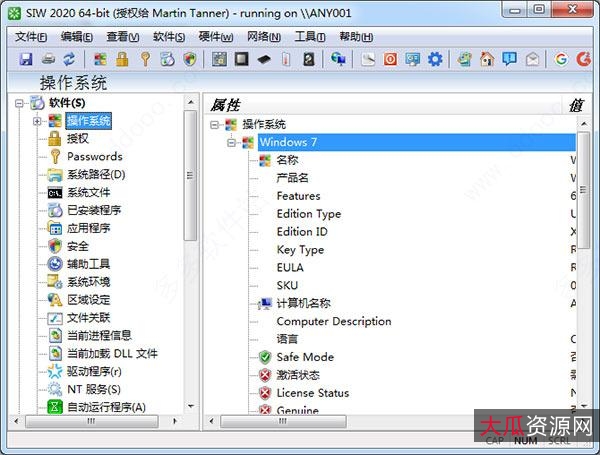Click the Save (floppy disk) toolbar icon
600x455 pixels.
pos(26,59)
